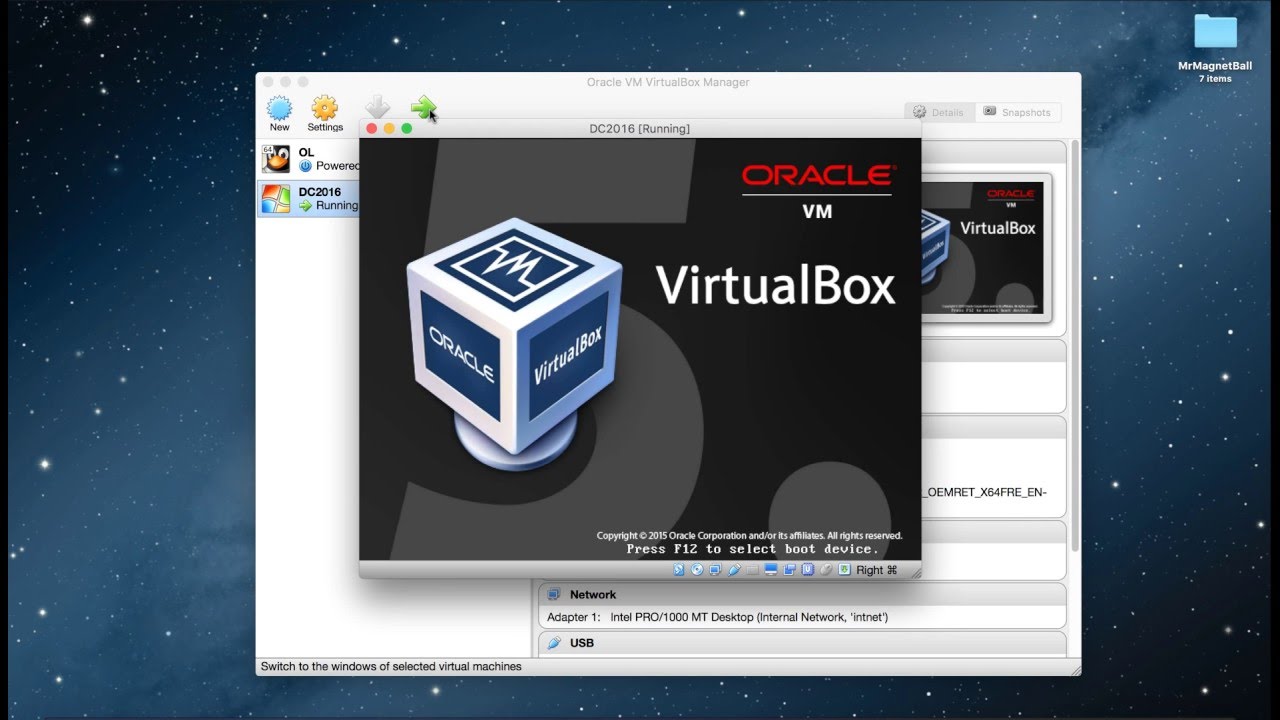Click the Network section's adapter icon
Screen dimensions: 1280x720
[x=554, y=594]
